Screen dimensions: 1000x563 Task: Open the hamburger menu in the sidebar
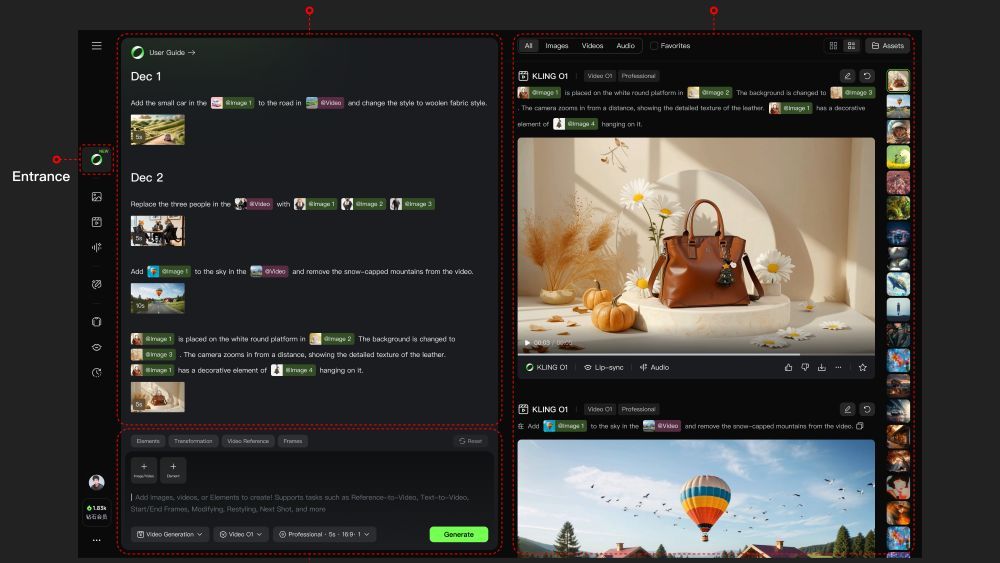click(x=96, y=46)
